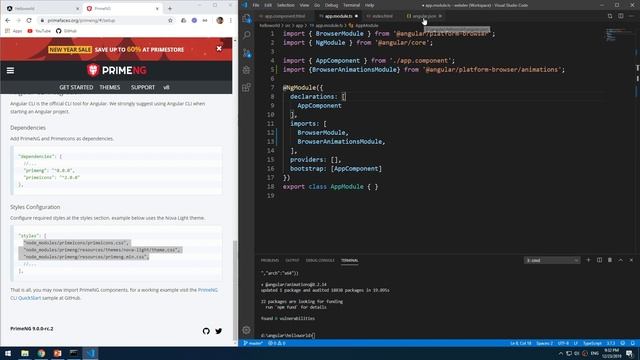Switch to the HelloWorld Chrome tab
Screen dimensions: 640x360
click(x=42, y=8)
